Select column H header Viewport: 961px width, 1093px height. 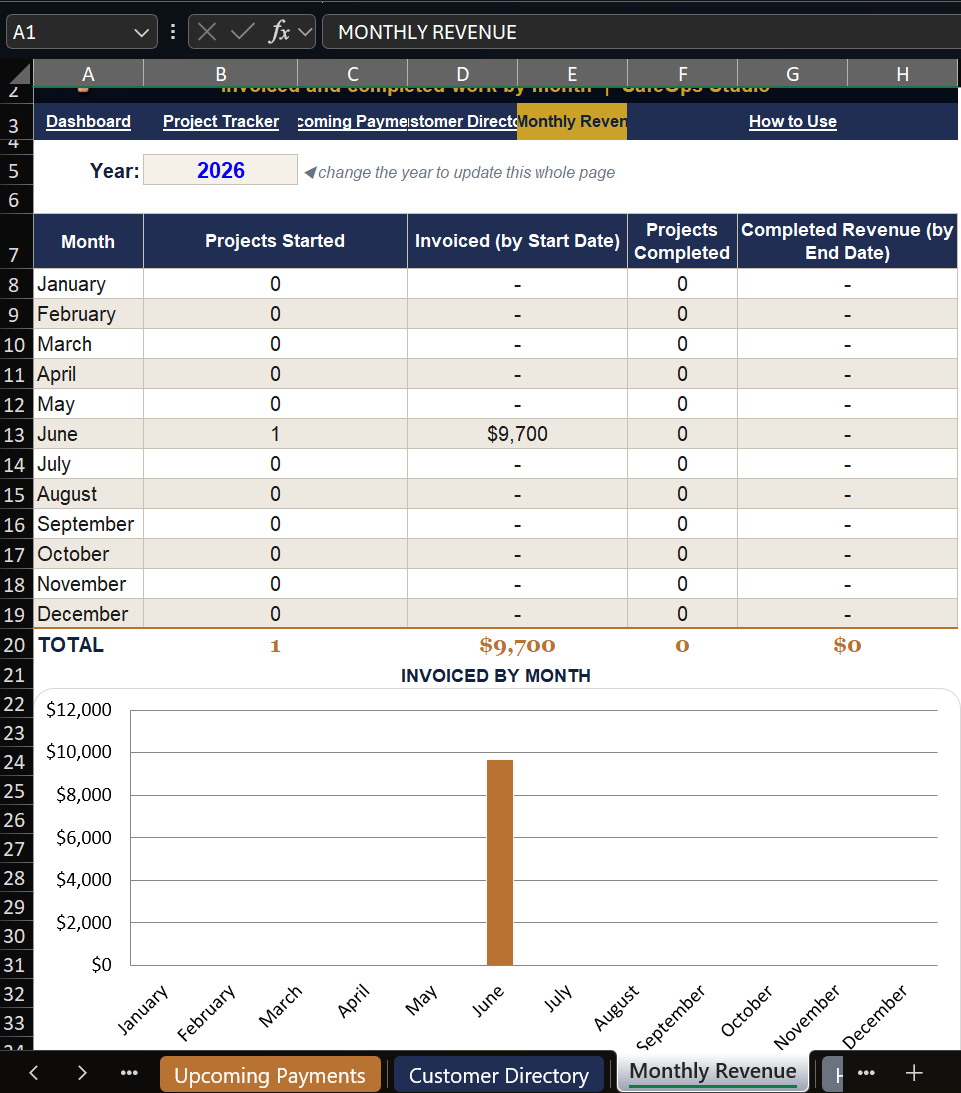click(x=902, y=74)
